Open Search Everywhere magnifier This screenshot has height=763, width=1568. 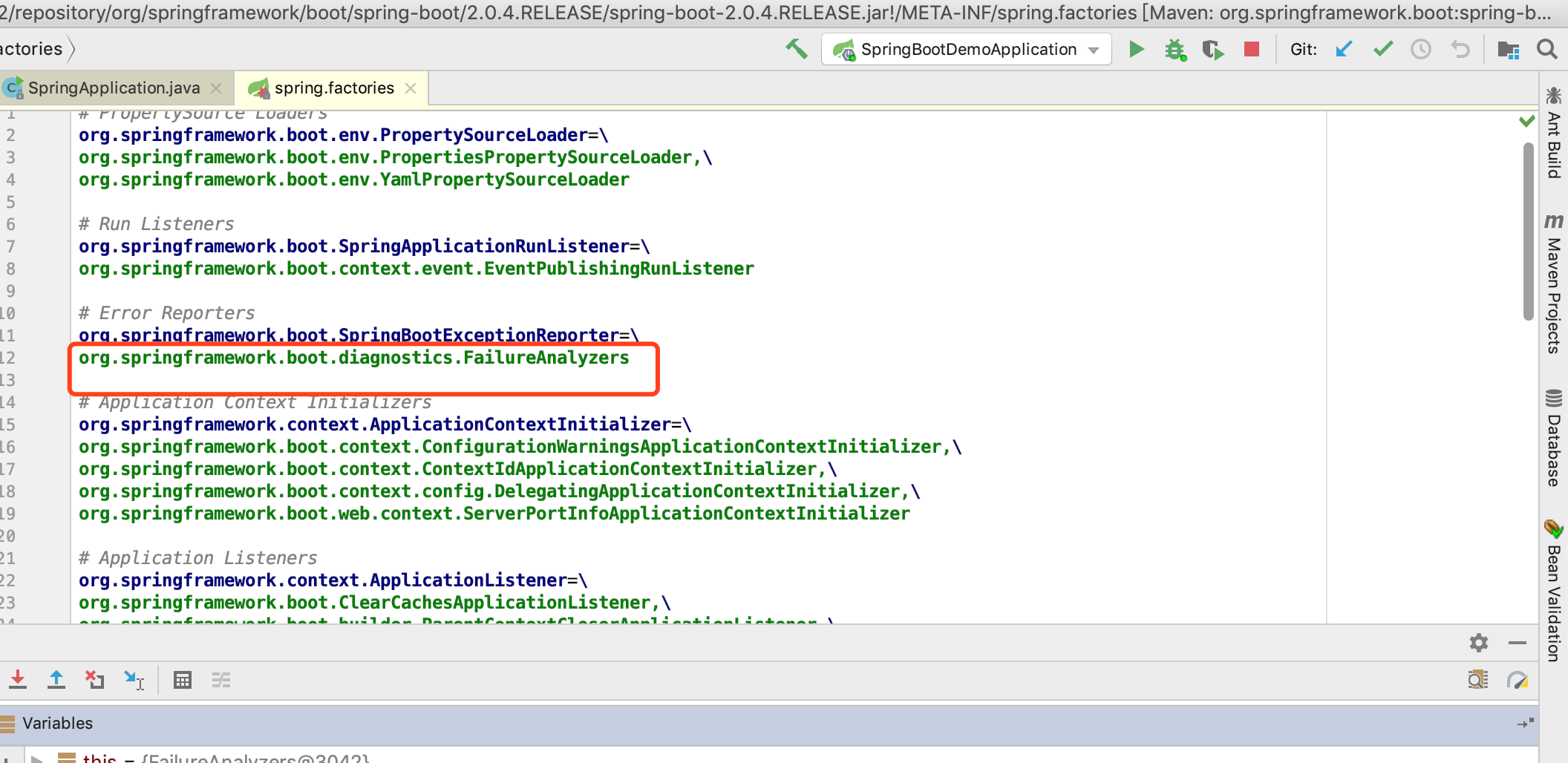point(1547,50)
